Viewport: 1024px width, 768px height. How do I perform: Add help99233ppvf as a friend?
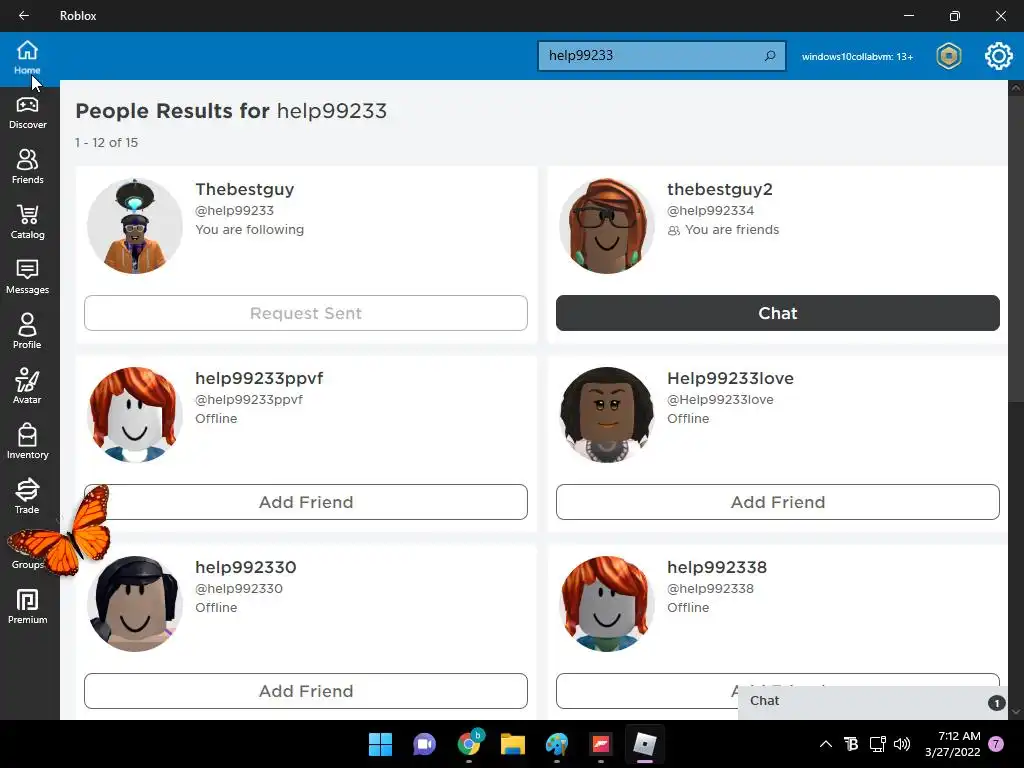pos(306,502)
